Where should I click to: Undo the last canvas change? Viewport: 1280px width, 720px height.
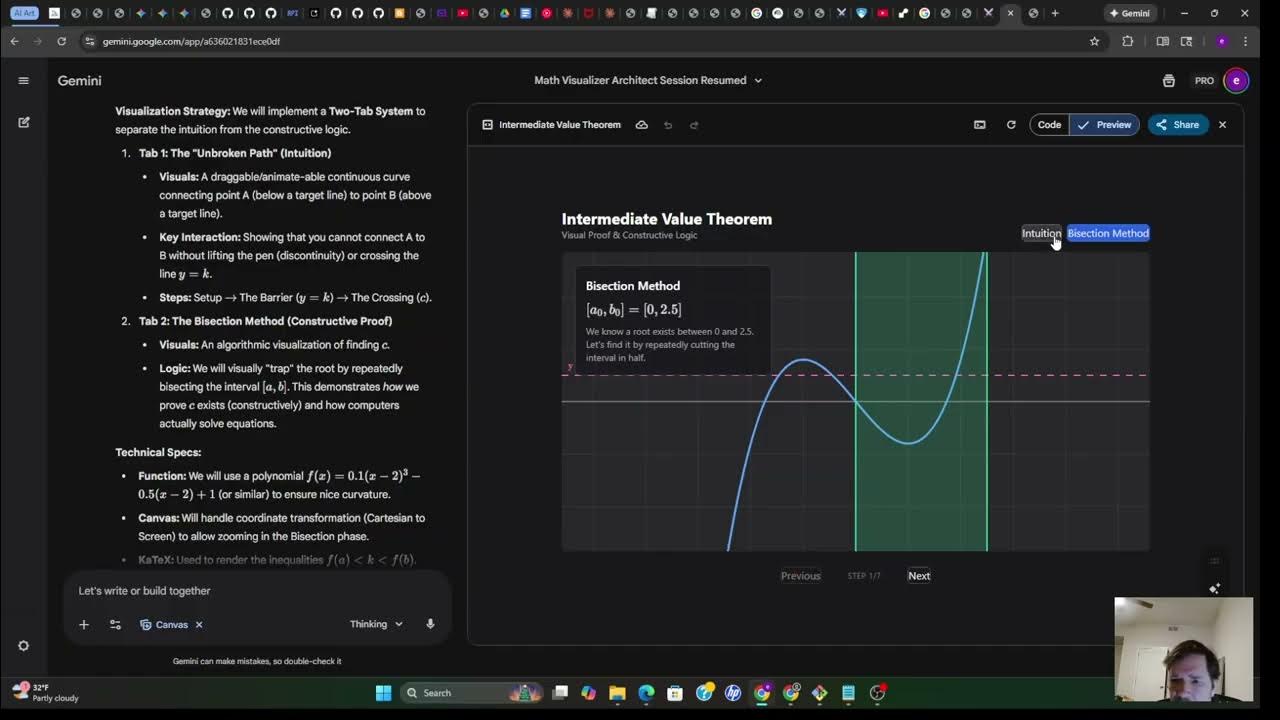(x=668, y=124)
